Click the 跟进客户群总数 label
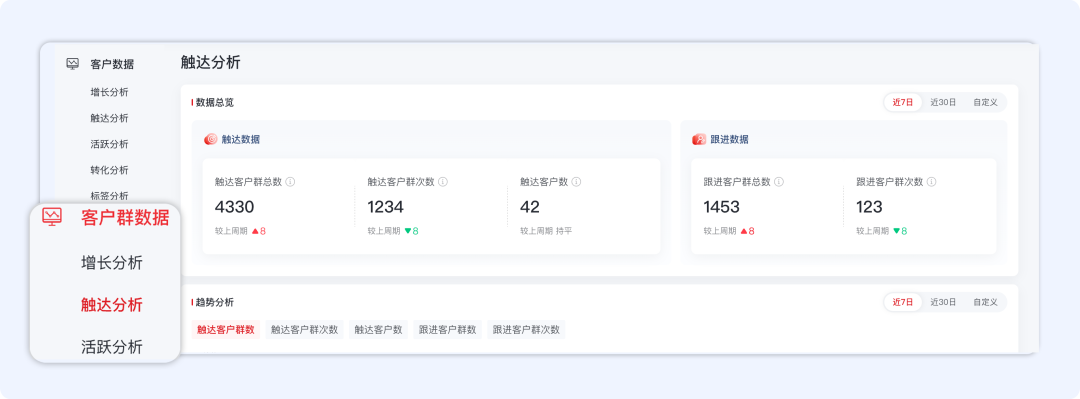The width and height of the screenshot is (1080, 399). [x=736, y=182]
